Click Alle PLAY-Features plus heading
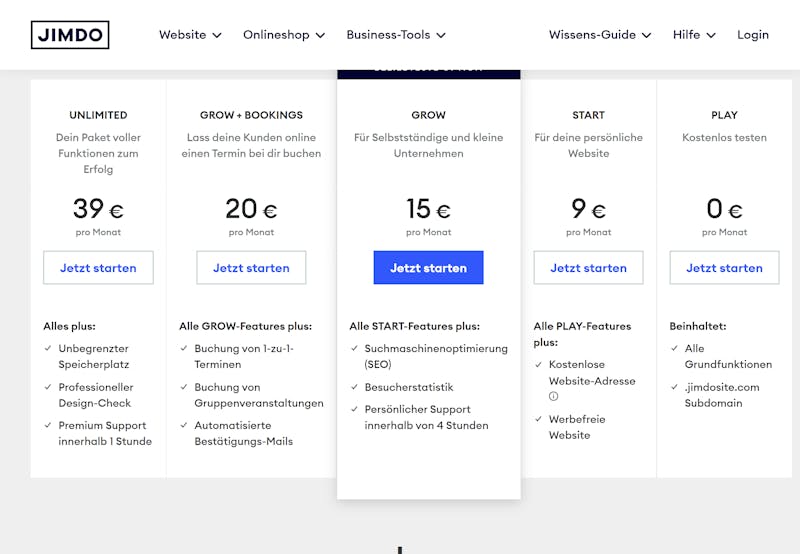Image resolution: width=800 pixels, height=554 pixels. click(582, 334)
